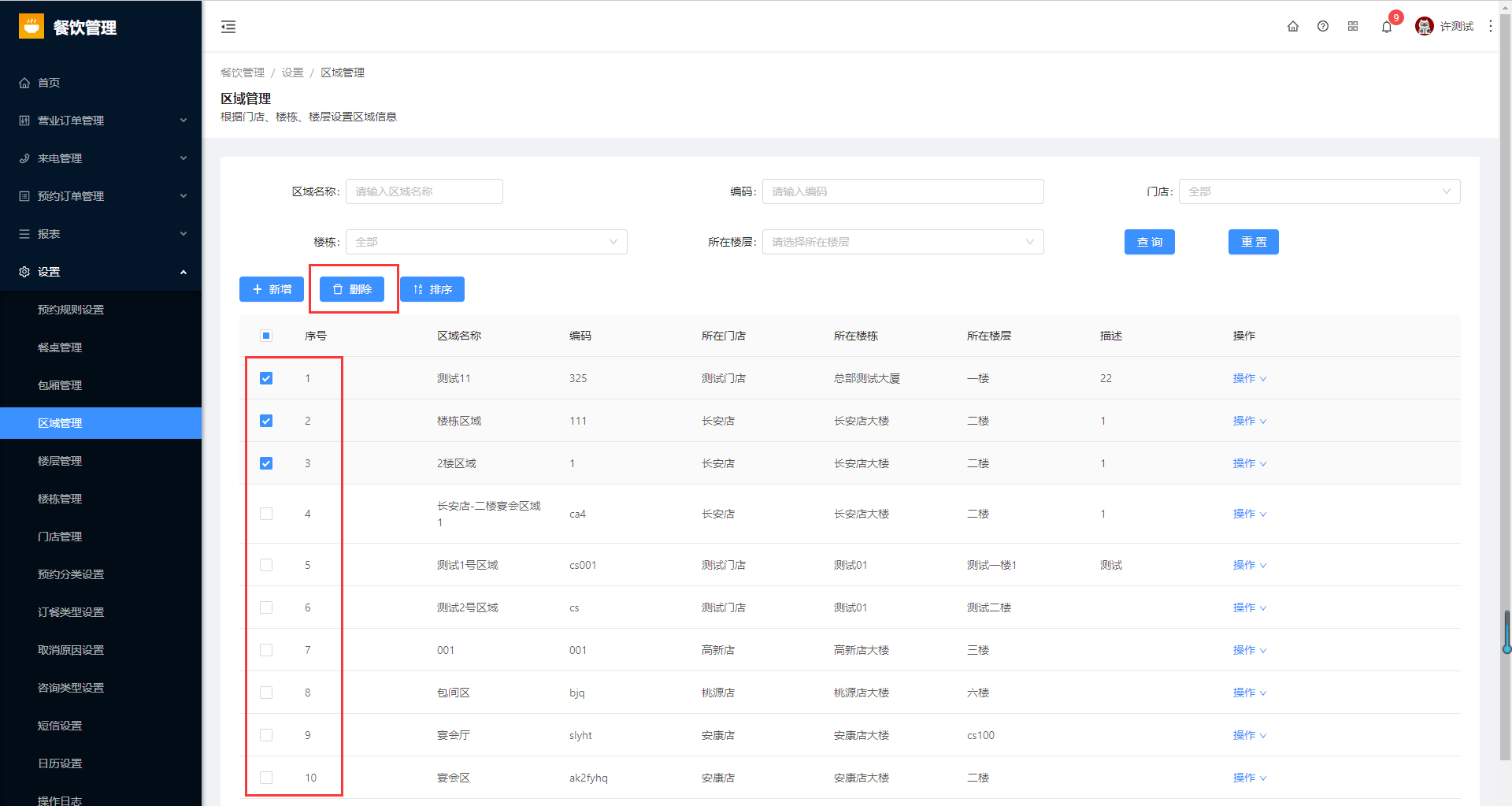Screen dimensions: 1512x806
Task: Click the home icon next to 首页 in the sidebar
Action: coord(24,83)
